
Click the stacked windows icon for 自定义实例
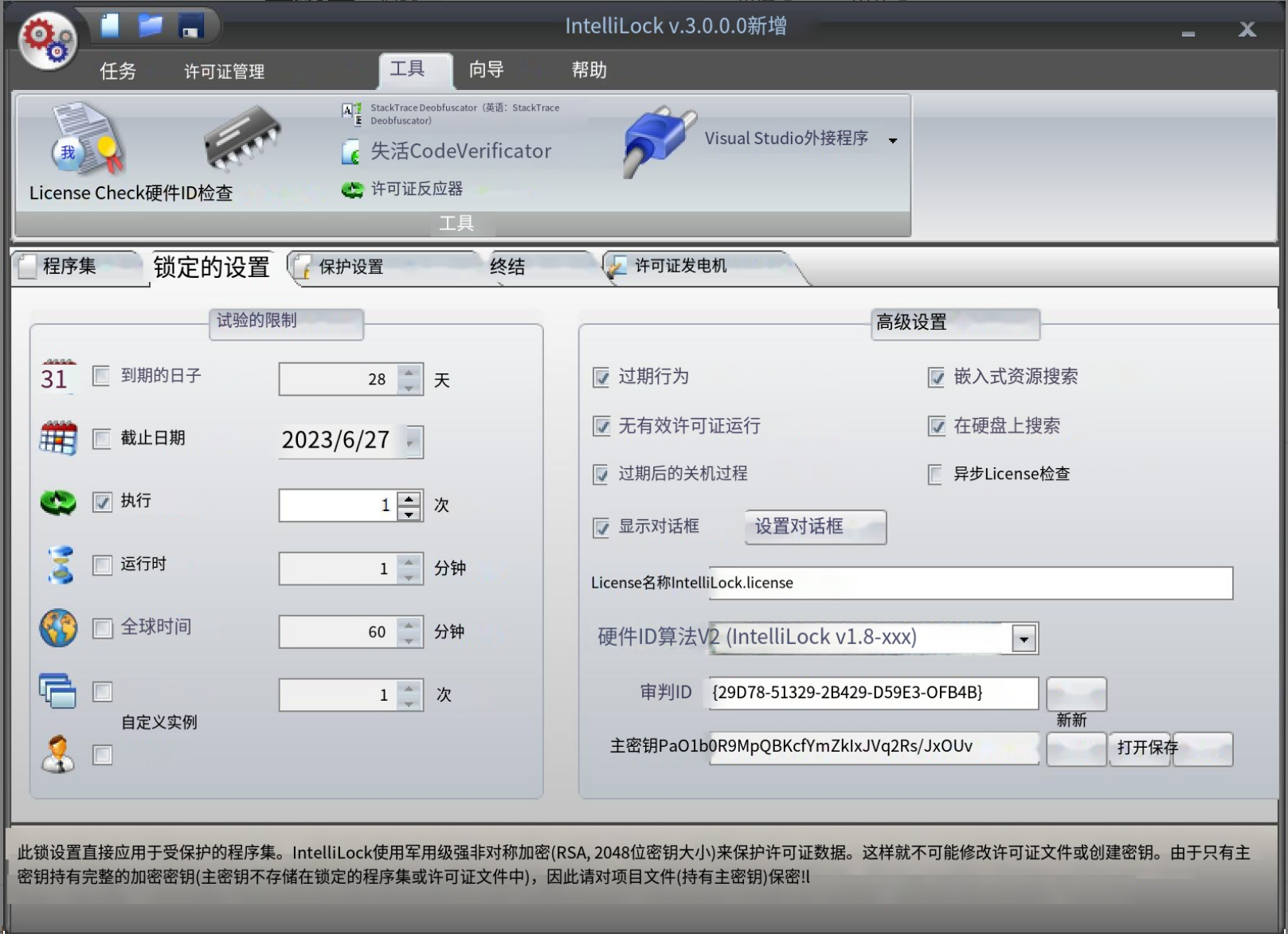pyautogui.click(x=57, y=691)
